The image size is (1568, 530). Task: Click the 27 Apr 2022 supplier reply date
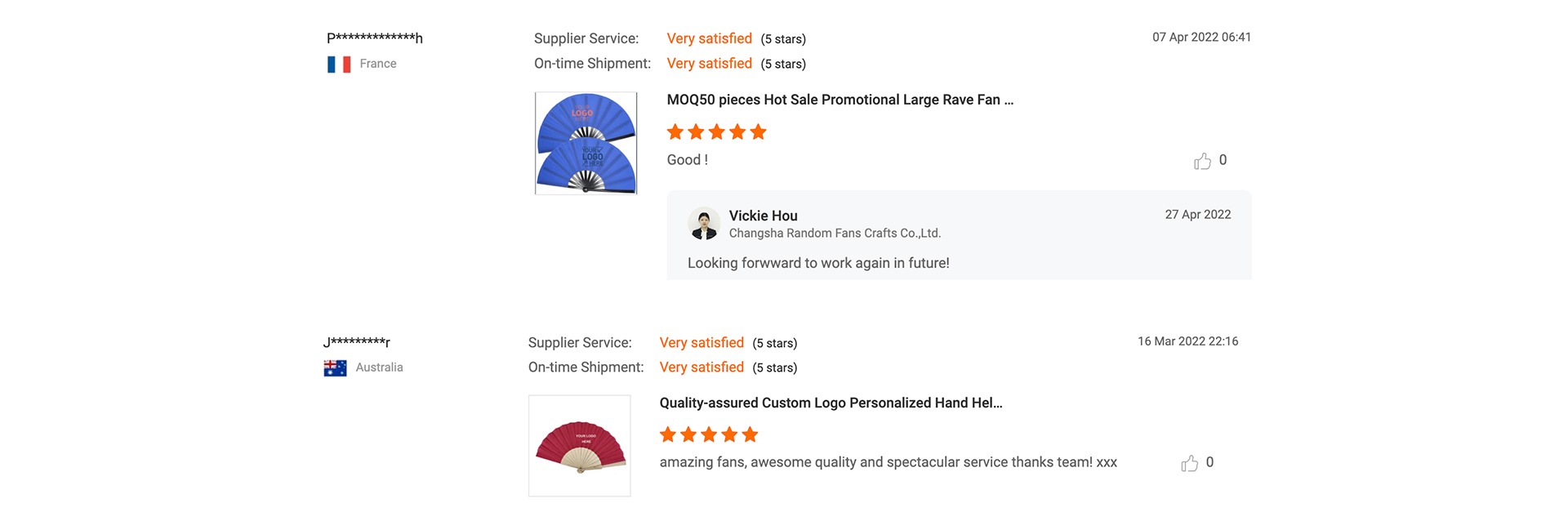click(1197, 215)
